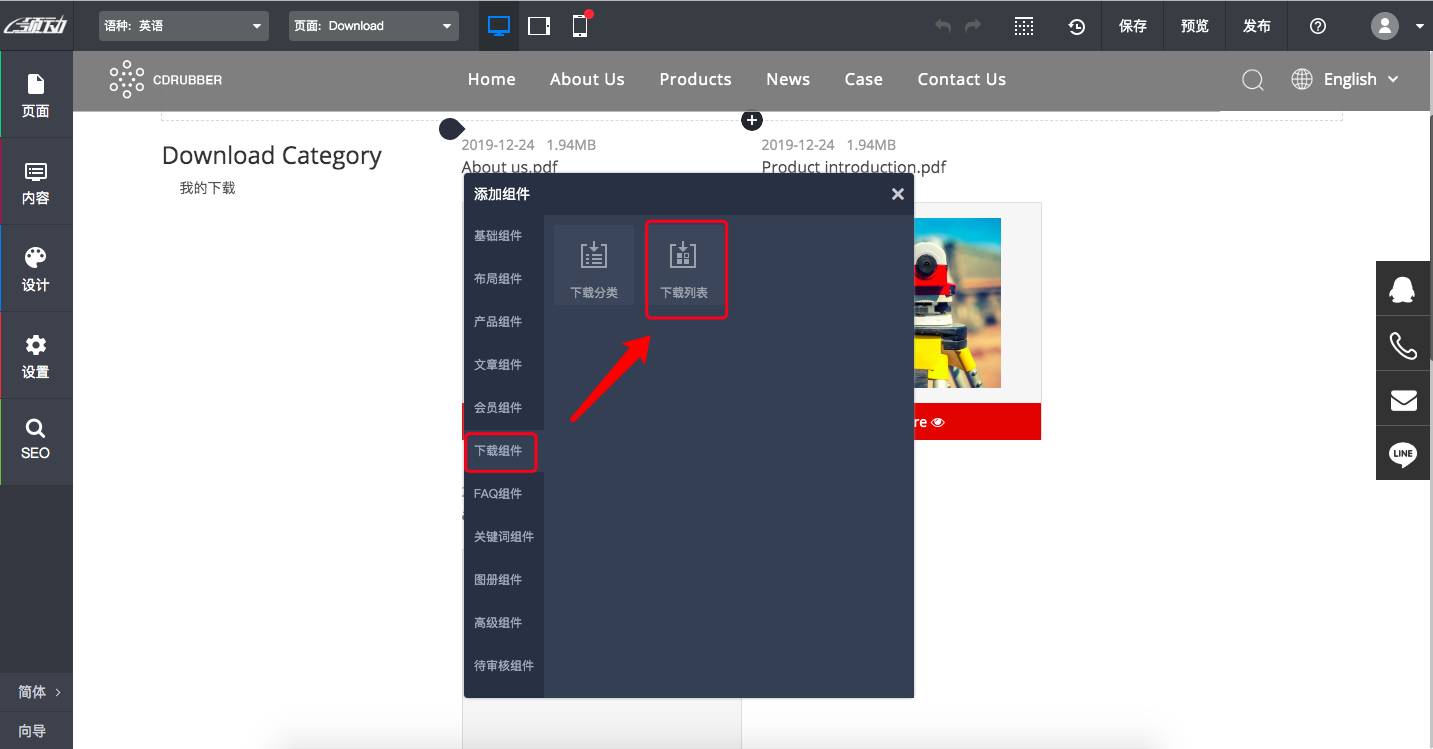Image resolution: width=1433 pixels, height=749 pixels.
Task: Open the 设计 design sidebar panel
Action: pos(36,269)
